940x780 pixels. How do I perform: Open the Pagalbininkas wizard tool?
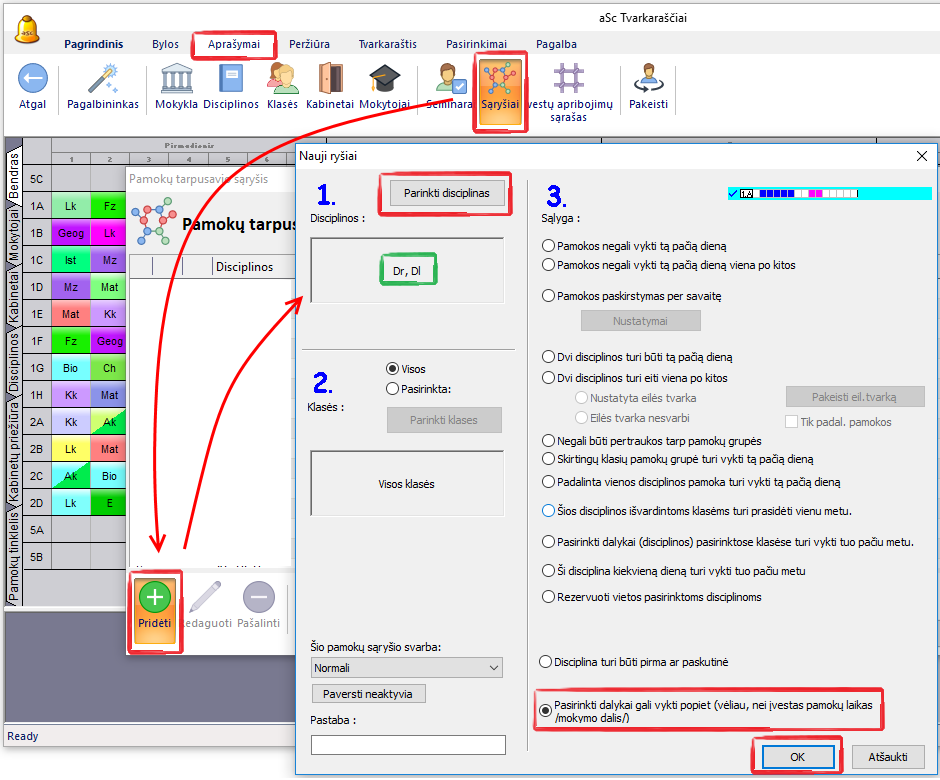click(103, 79)
